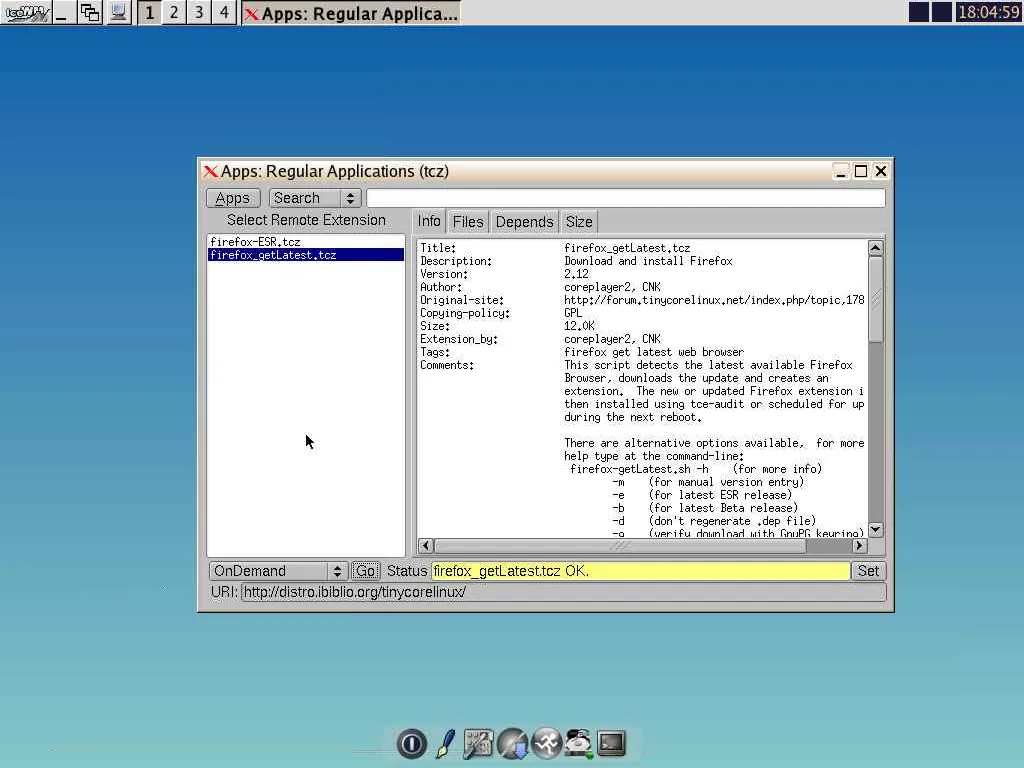Click the info pane scroll down arrow
Image resolution: width=1024 pixels, height=768 pixels.
[x=876, y=530]
